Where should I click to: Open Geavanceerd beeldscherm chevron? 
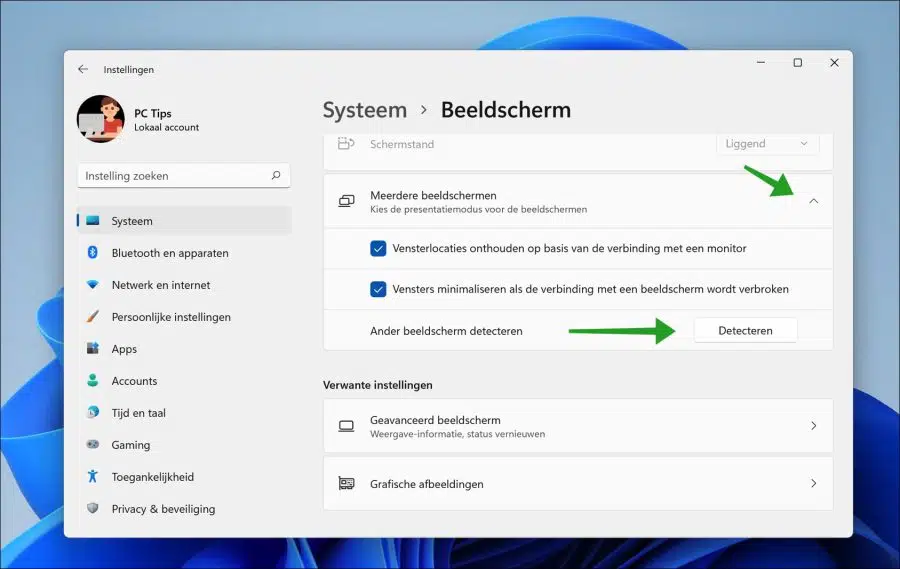[x=813, y=426]
